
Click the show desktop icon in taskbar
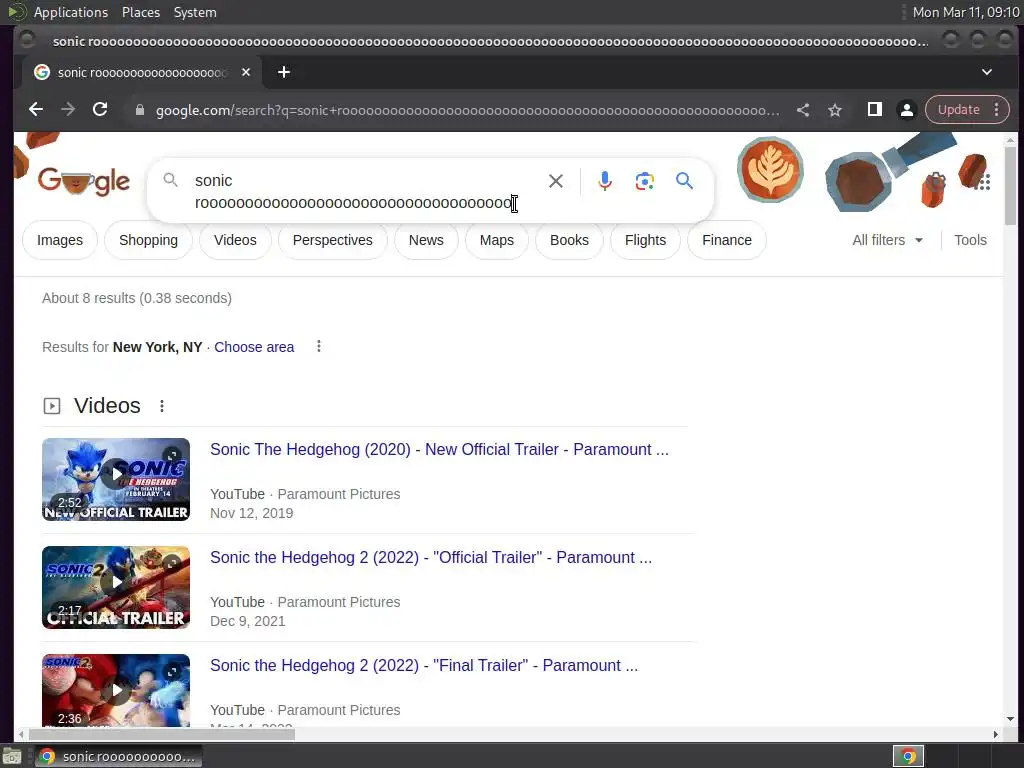click(x=12, y=756)
